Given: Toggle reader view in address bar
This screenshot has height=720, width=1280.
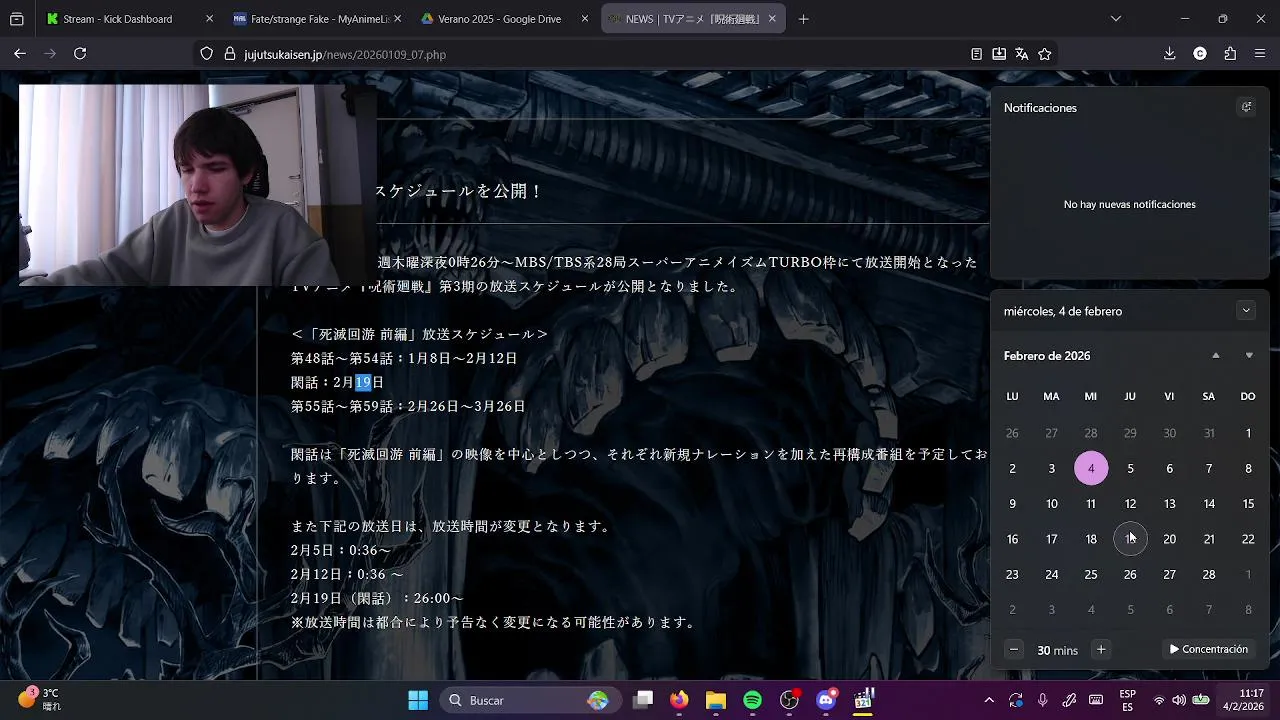Looking at the screenshot, I should pyautogui.click(x=976, y=54).
